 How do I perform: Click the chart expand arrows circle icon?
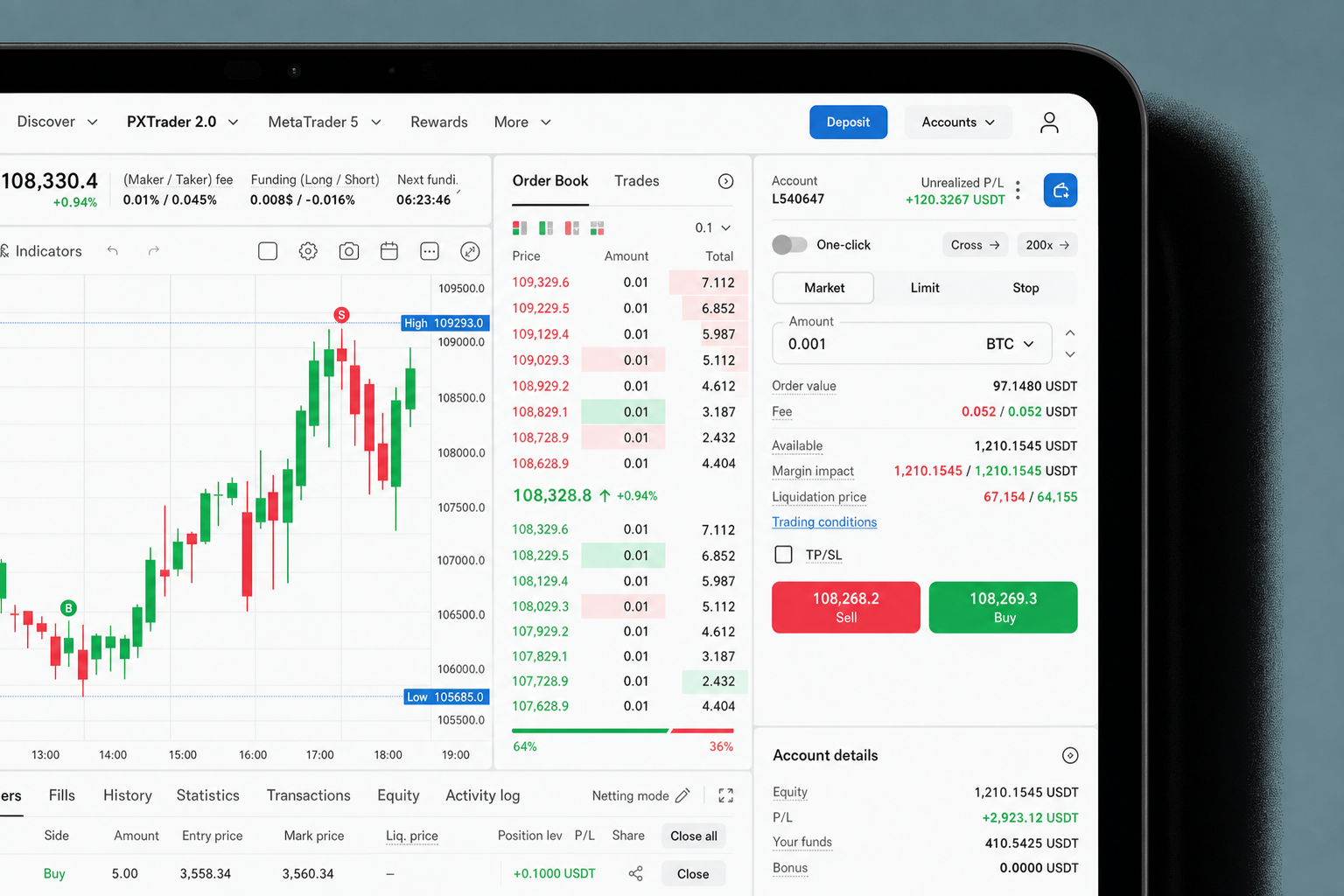470,252
